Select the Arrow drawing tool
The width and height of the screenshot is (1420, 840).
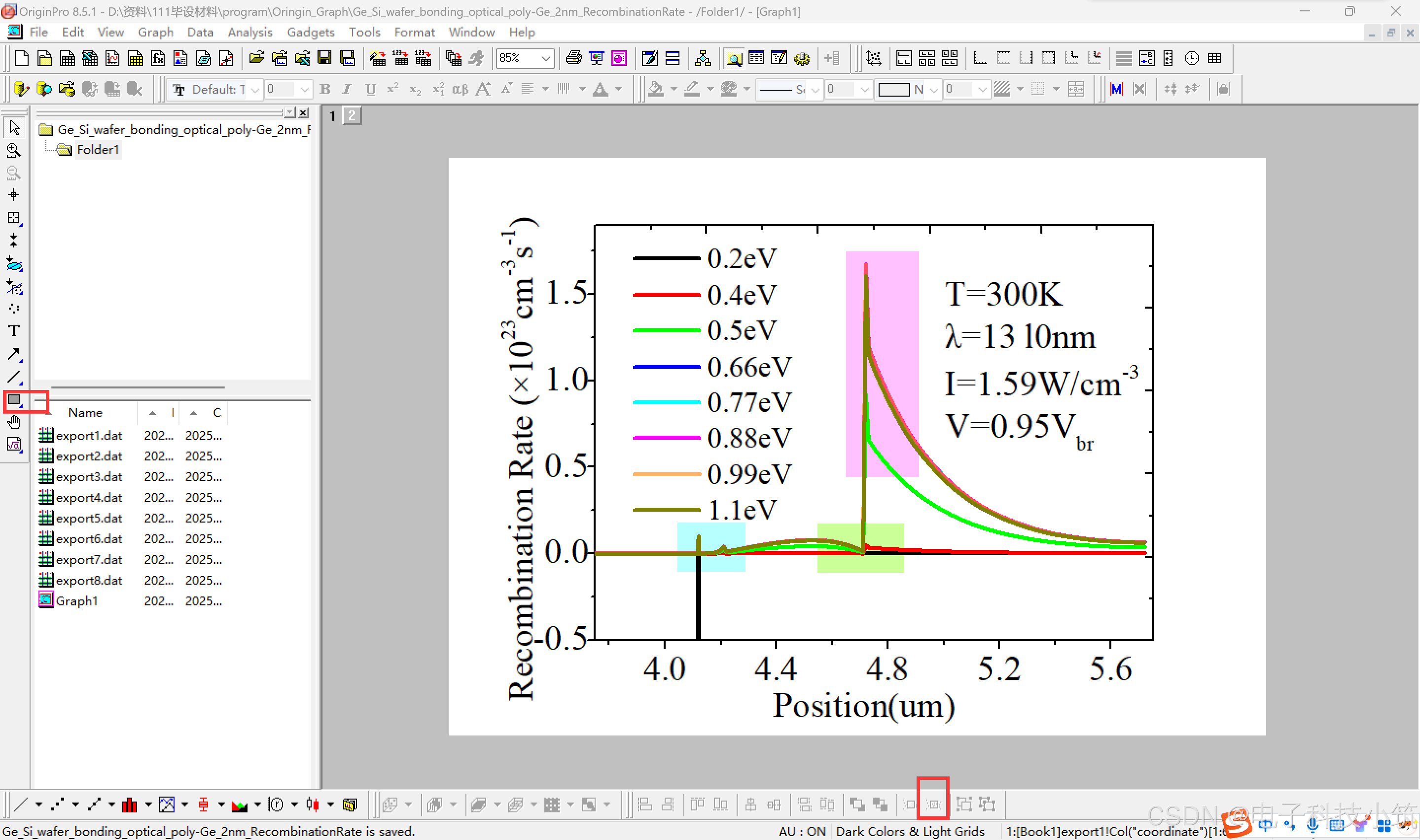click(14, 354)
